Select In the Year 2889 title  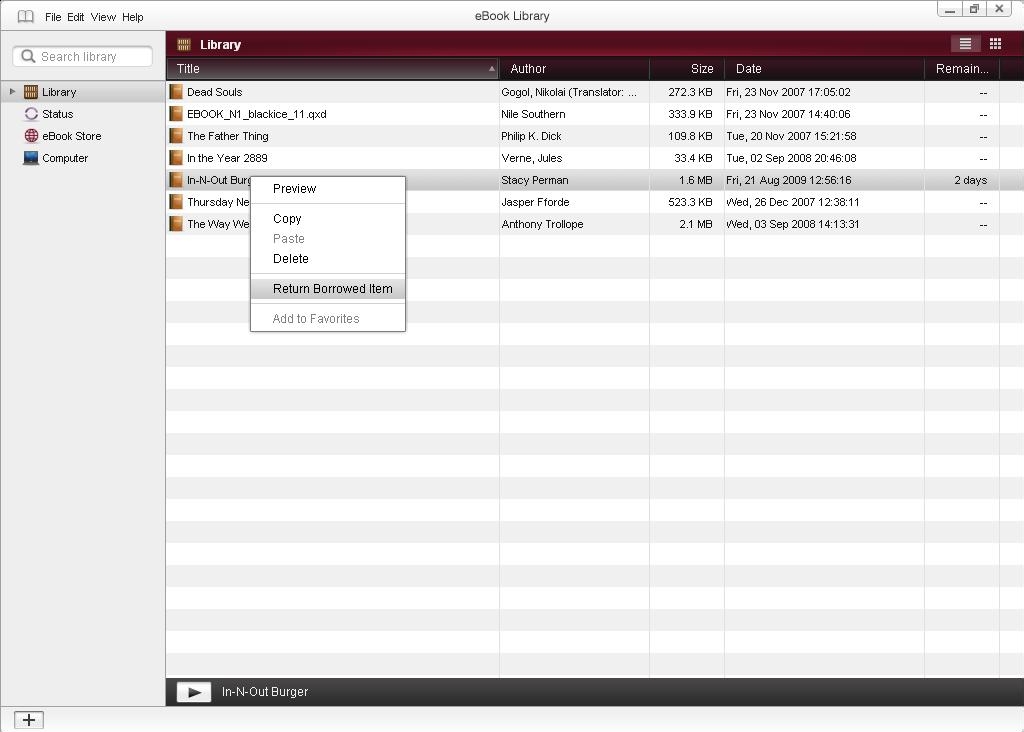(227, 158)
